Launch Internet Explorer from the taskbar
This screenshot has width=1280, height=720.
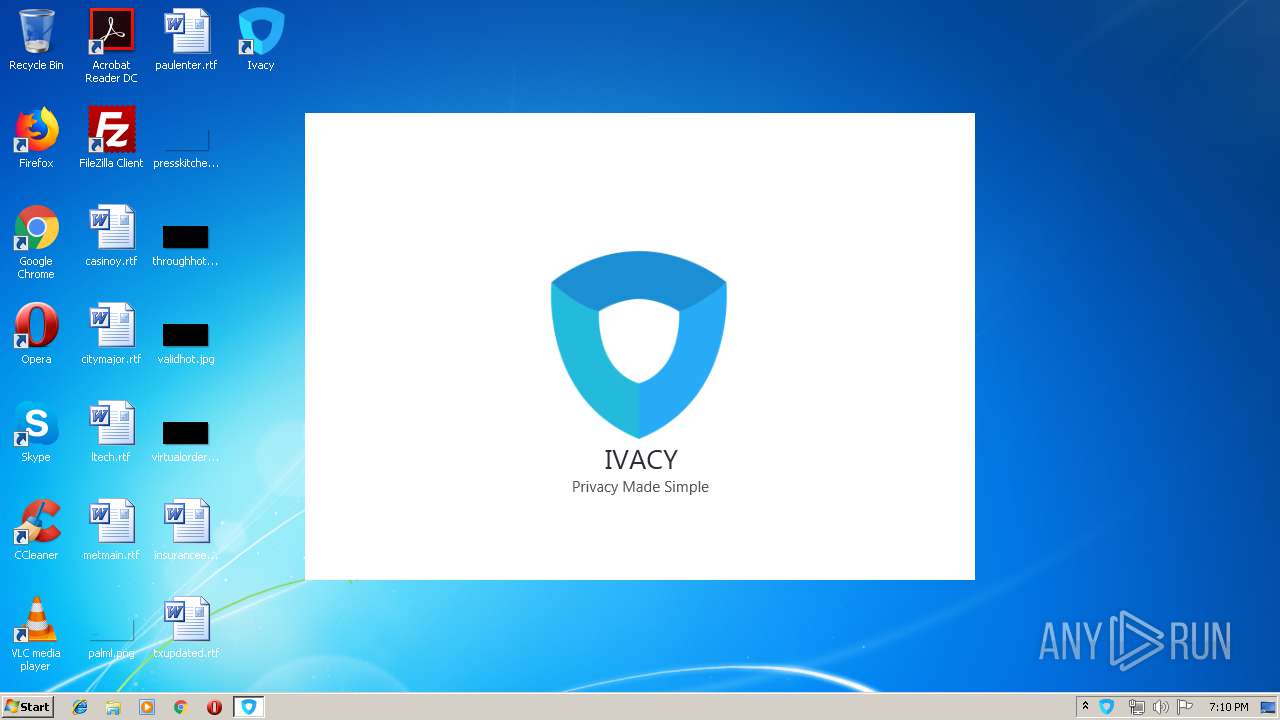(x=80, y=707)
